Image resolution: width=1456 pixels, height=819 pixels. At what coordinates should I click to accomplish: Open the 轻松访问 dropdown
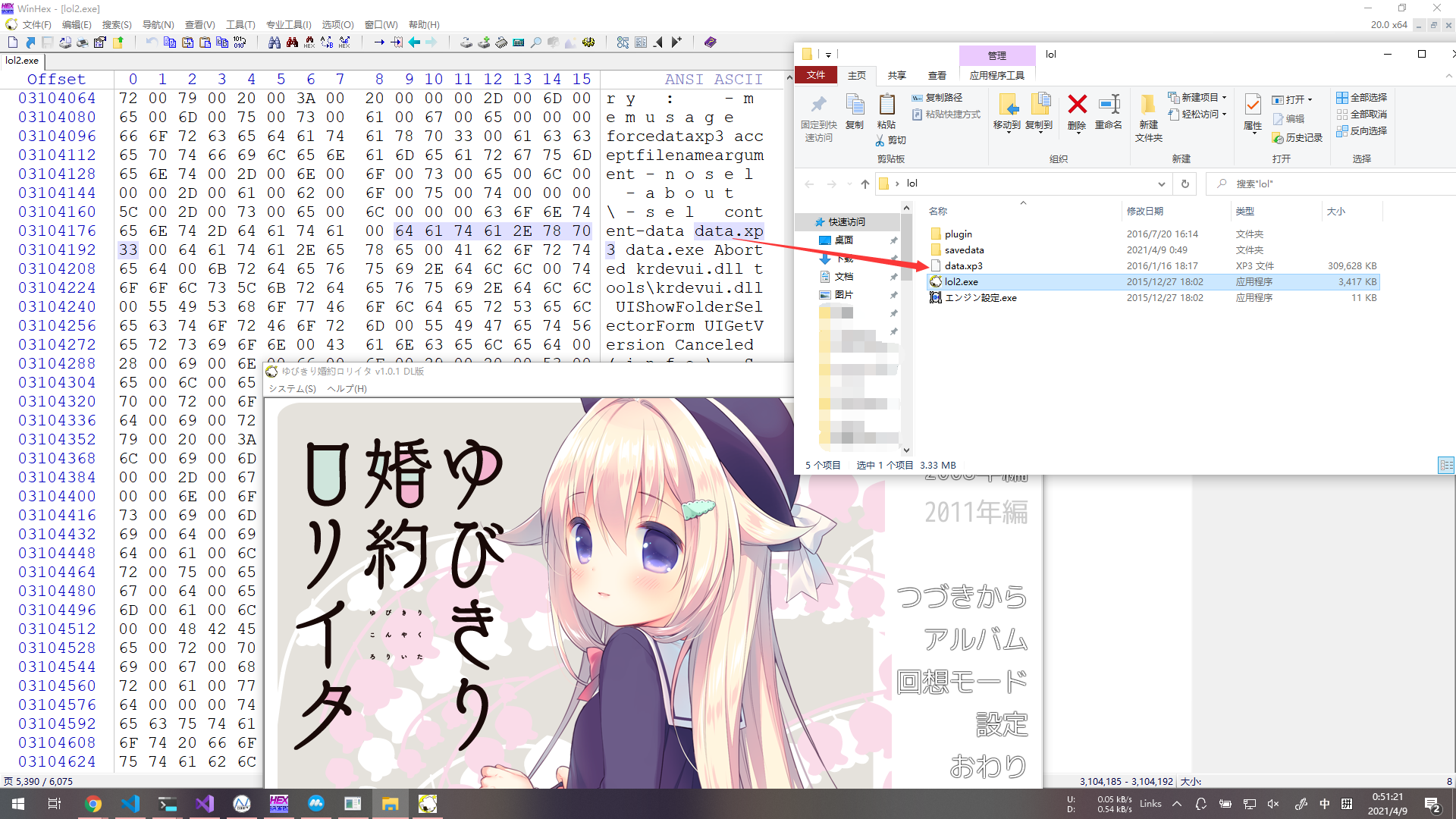coord(1224,115)
